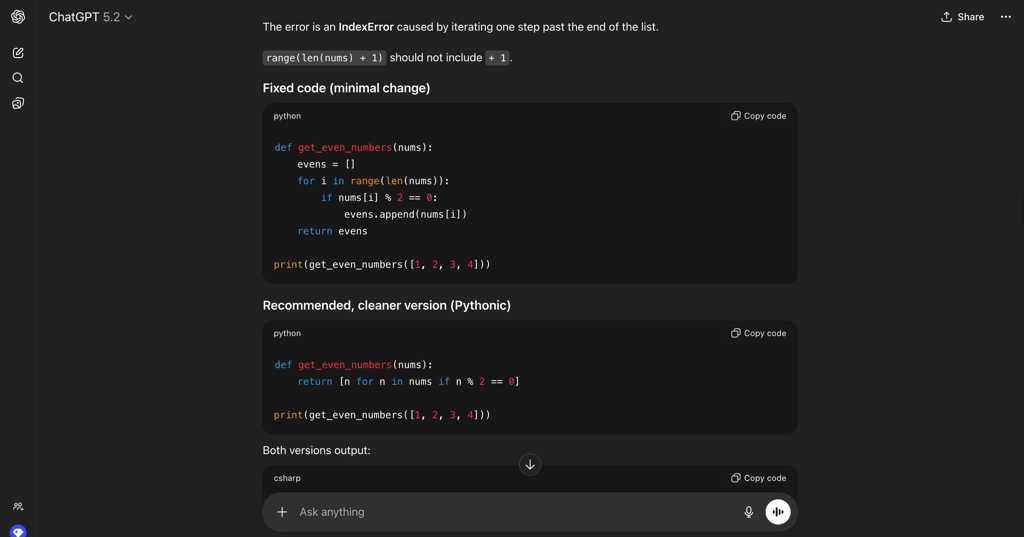
Task: Click the 'evens.append(nums[i])' code line
Action: coord(406,214)
